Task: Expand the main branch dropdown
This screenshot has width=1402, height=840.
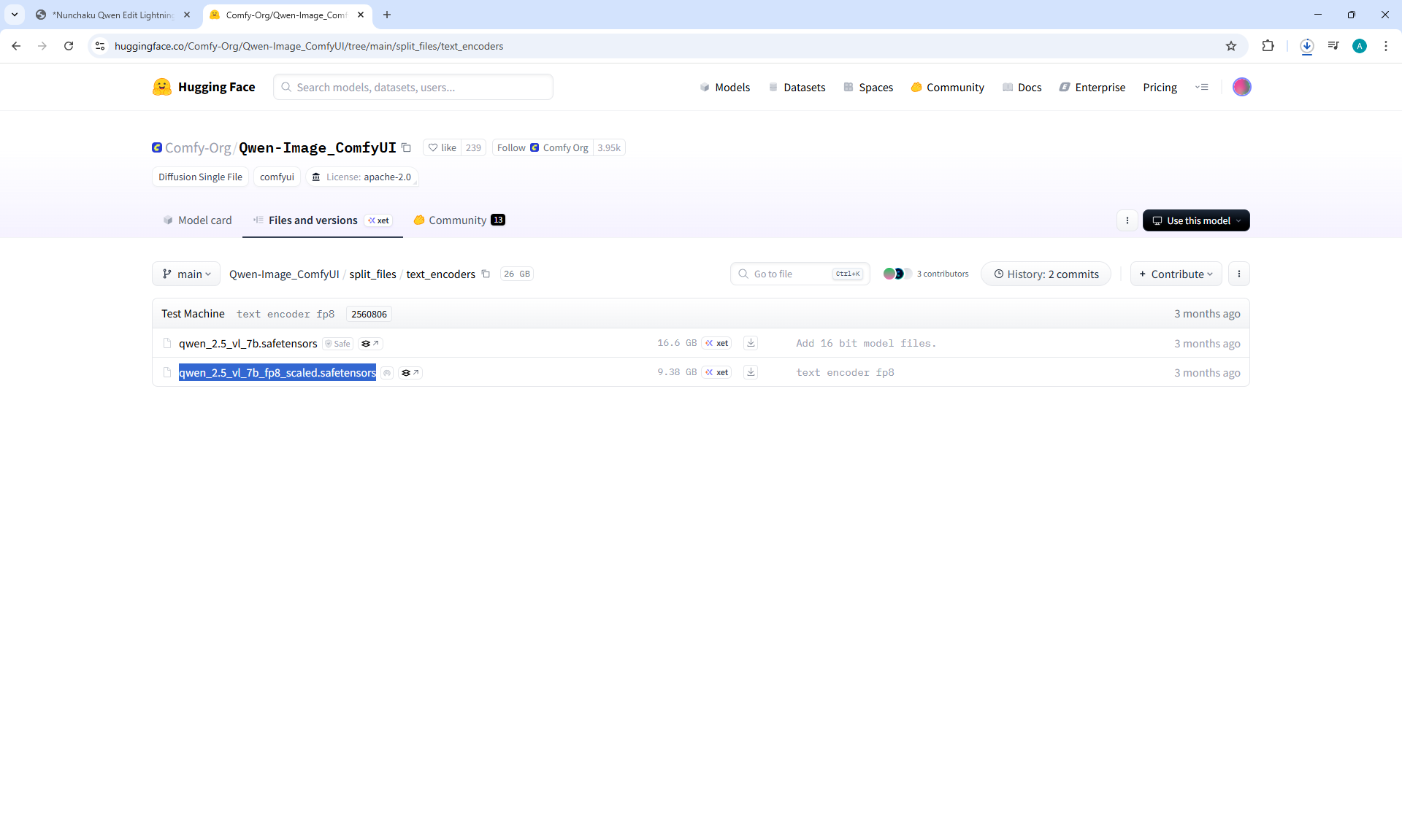Action: [x=186, y=274]
